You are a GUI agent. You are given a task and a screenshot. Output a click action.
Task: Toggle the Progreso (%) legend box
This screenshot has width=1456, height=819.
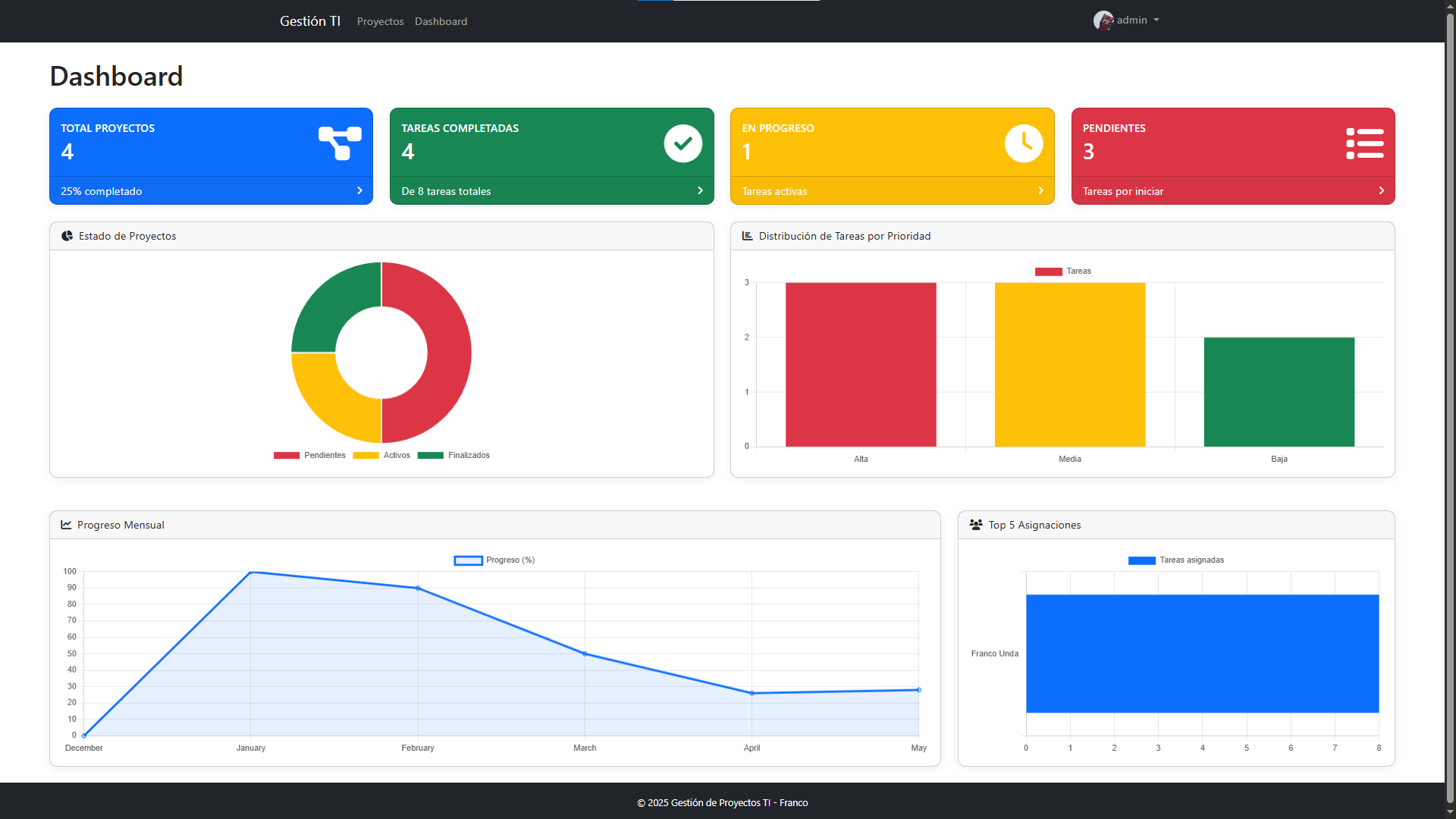(468, 560)
